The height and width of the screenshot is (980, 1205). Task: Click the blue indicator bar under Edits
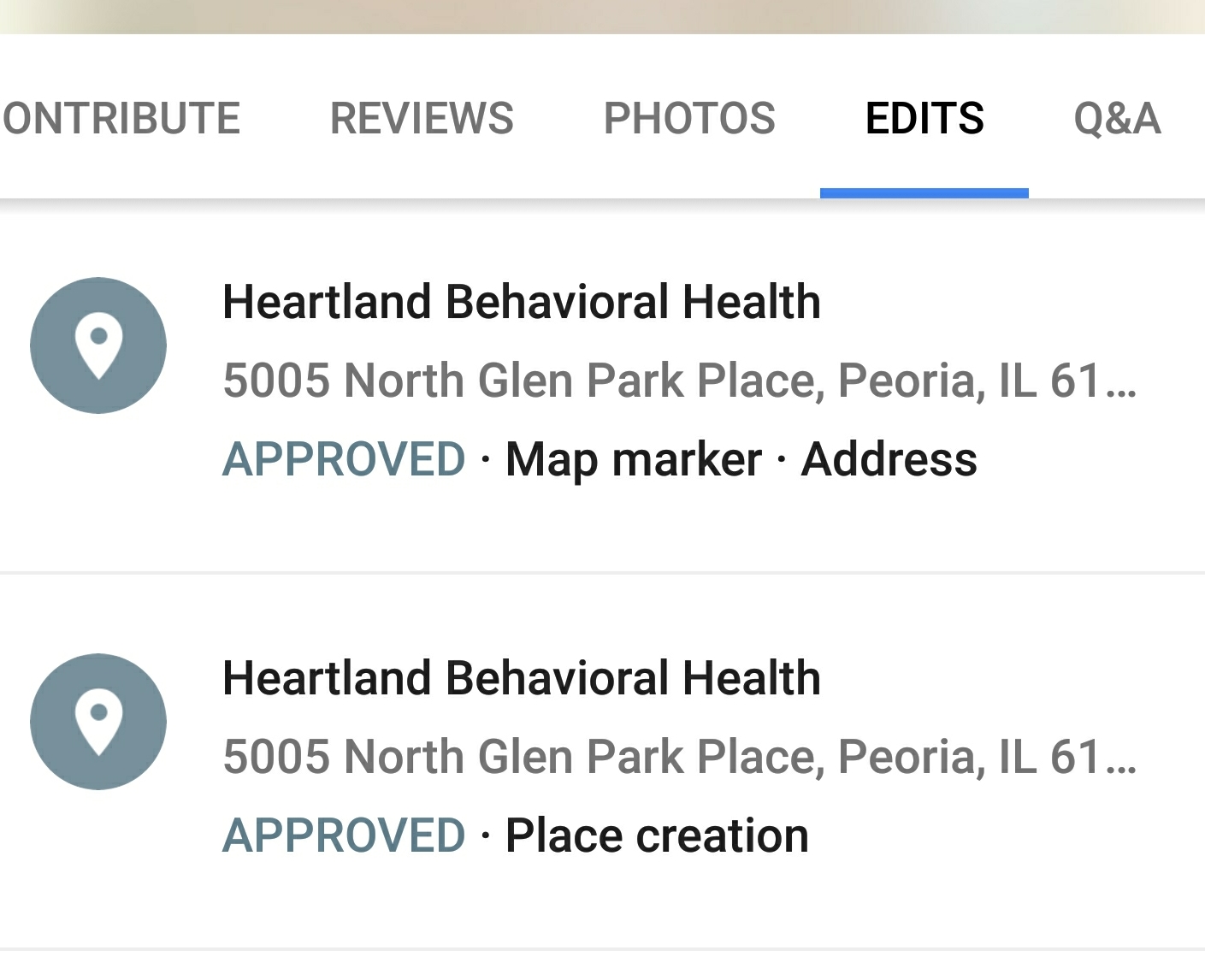tap(924, 193)
